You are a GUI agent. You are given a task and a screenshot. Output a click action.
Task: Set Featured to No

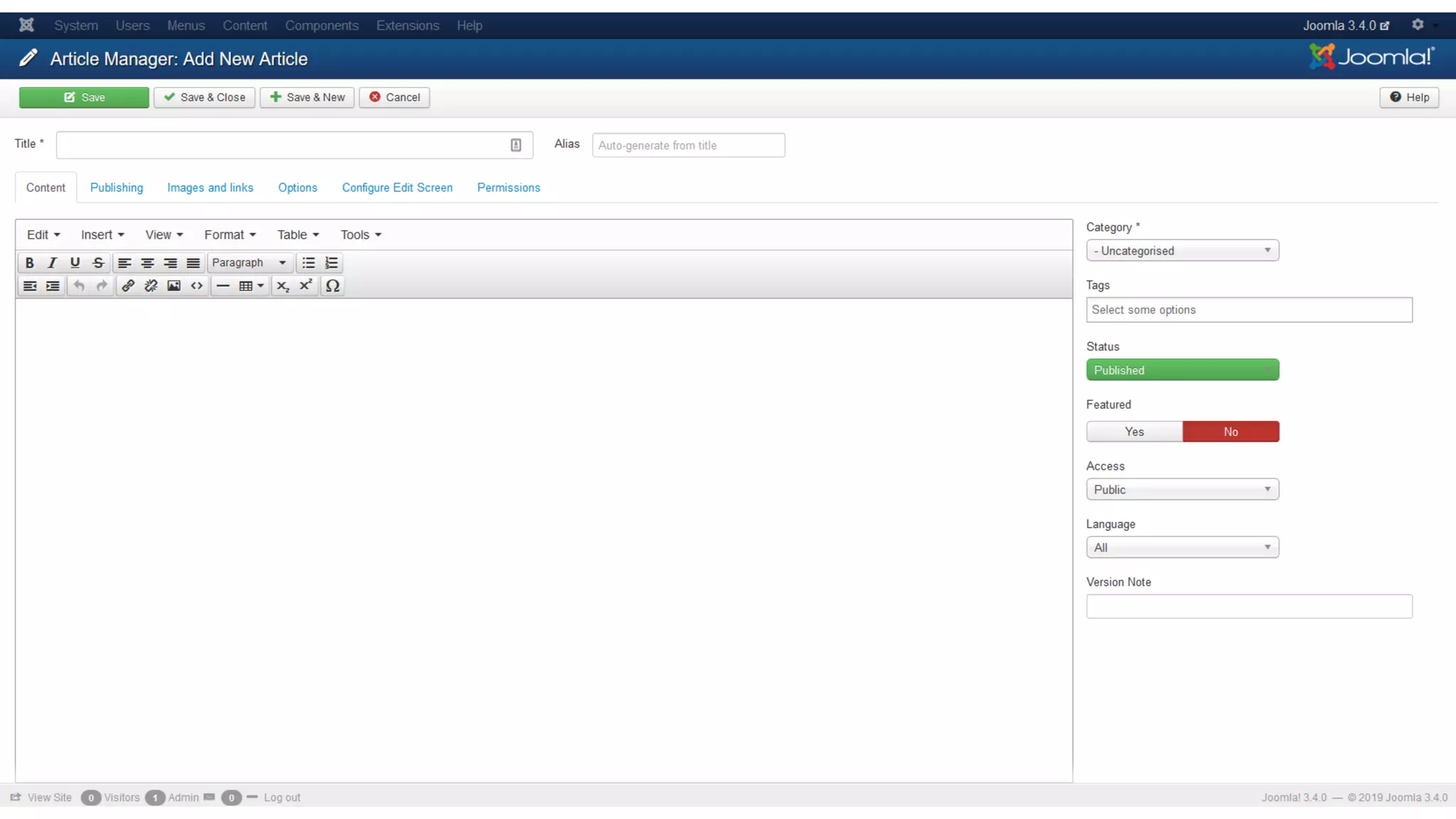pos(1230,432)
